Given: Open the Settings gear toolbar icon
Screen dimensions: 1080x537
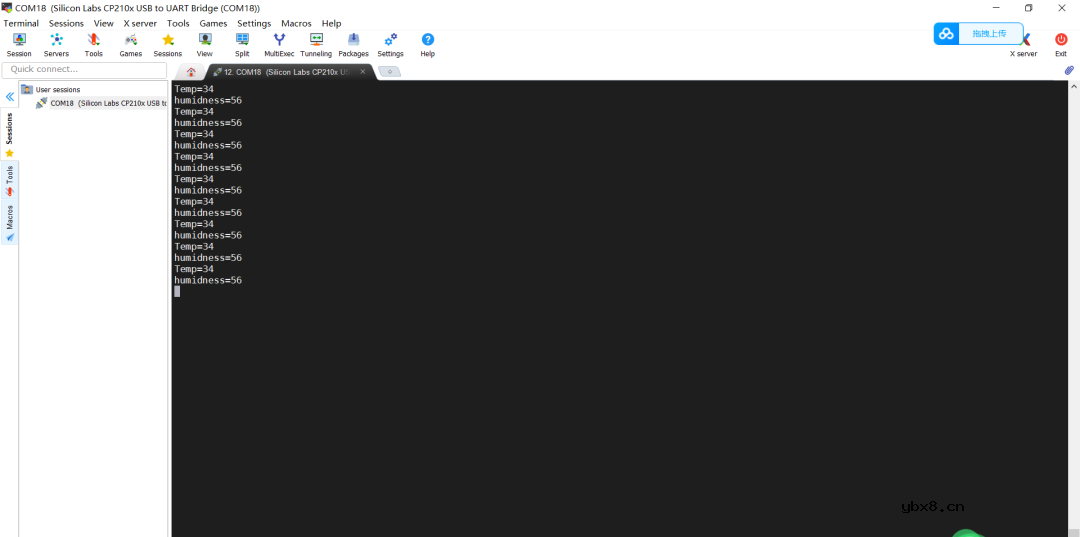Looking at the screenshot, I should [x=390, y=44].
